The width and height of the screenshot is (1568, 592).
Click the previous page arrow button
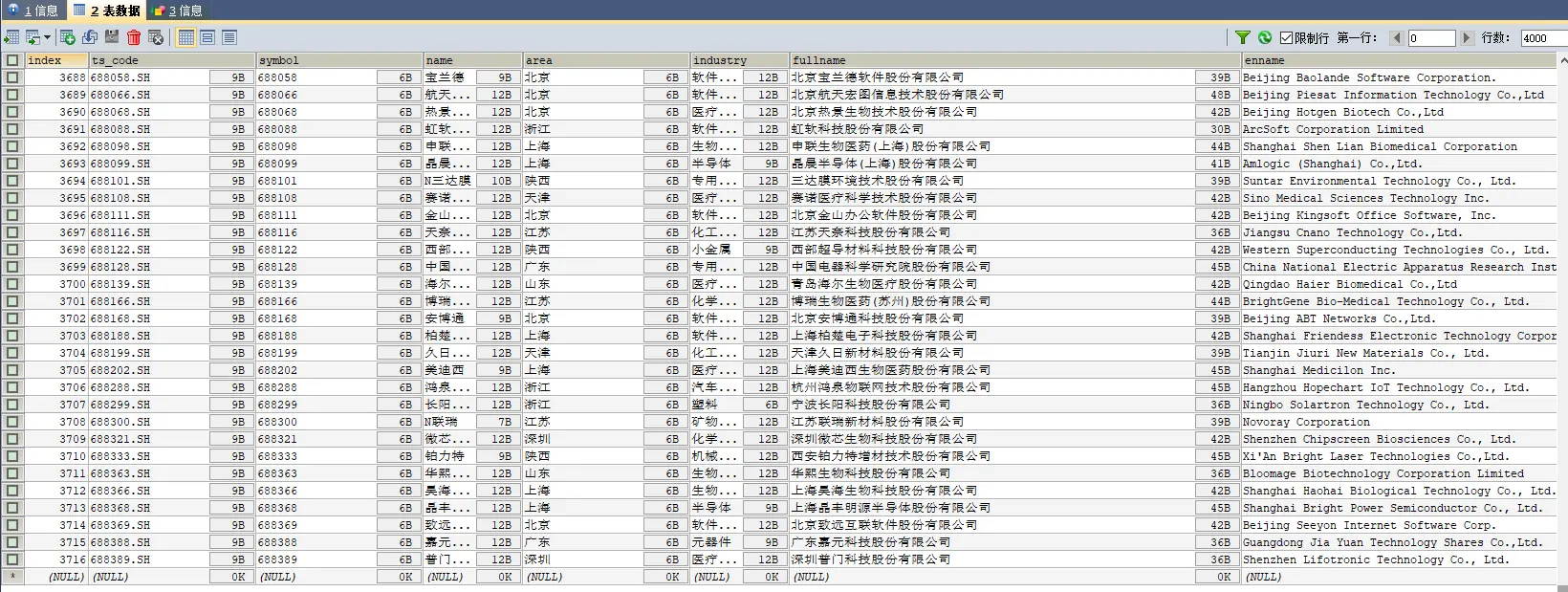point(1397,37)
